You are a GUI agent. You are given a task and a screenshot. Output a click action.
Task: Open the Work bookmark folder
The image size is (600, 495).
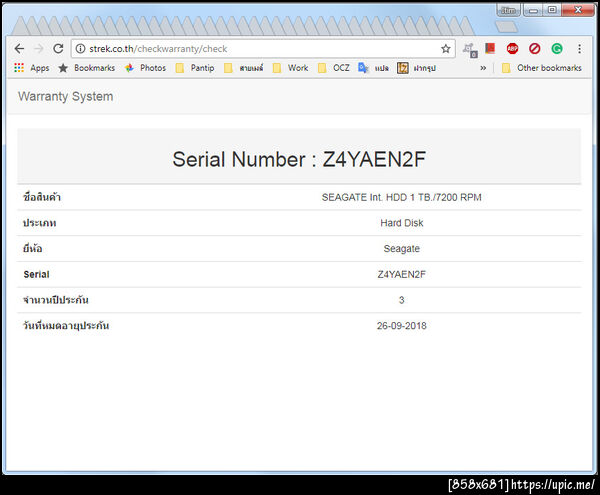[291, 68]
